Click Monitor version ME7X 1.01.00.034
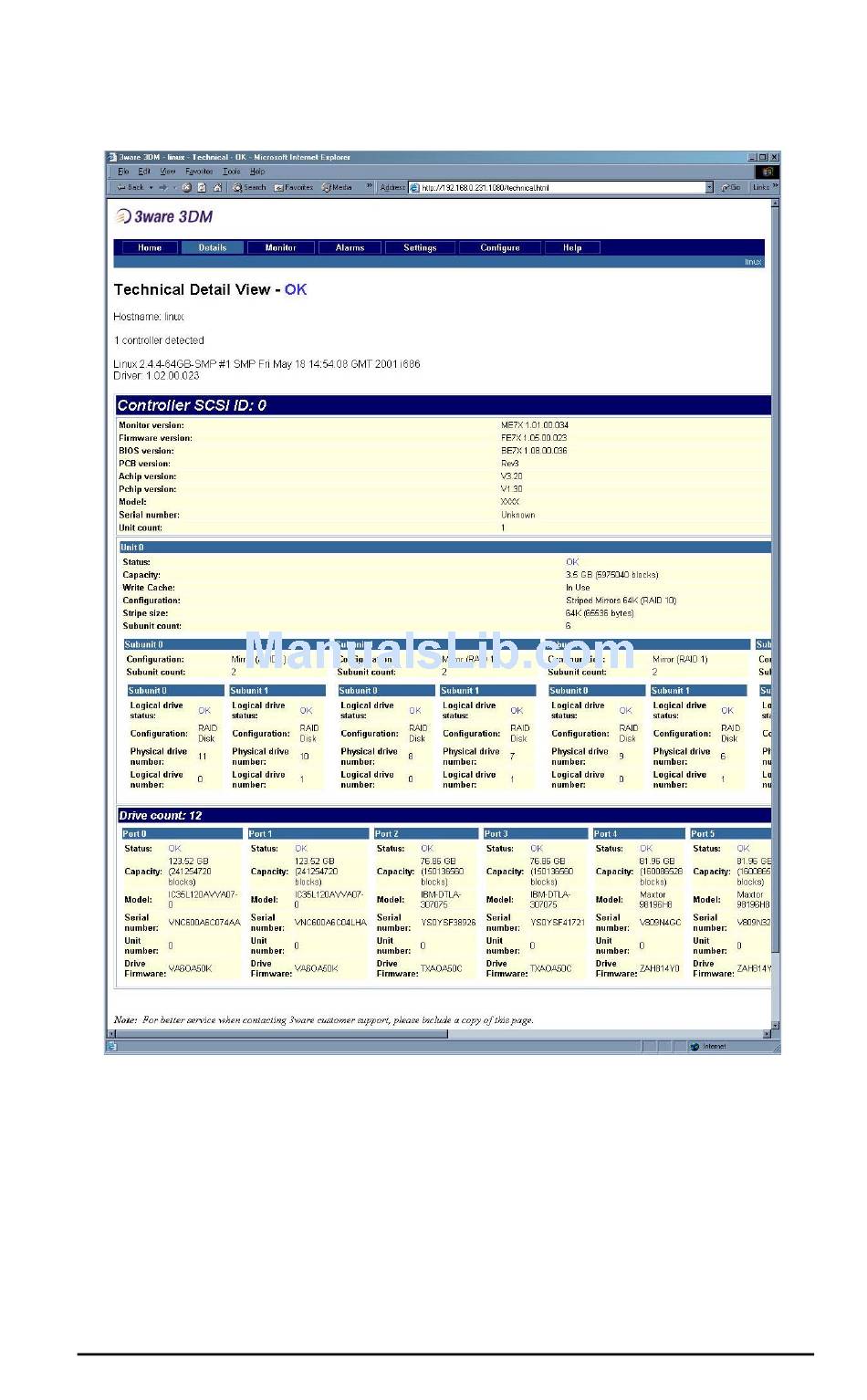 [x=534, y=425]
